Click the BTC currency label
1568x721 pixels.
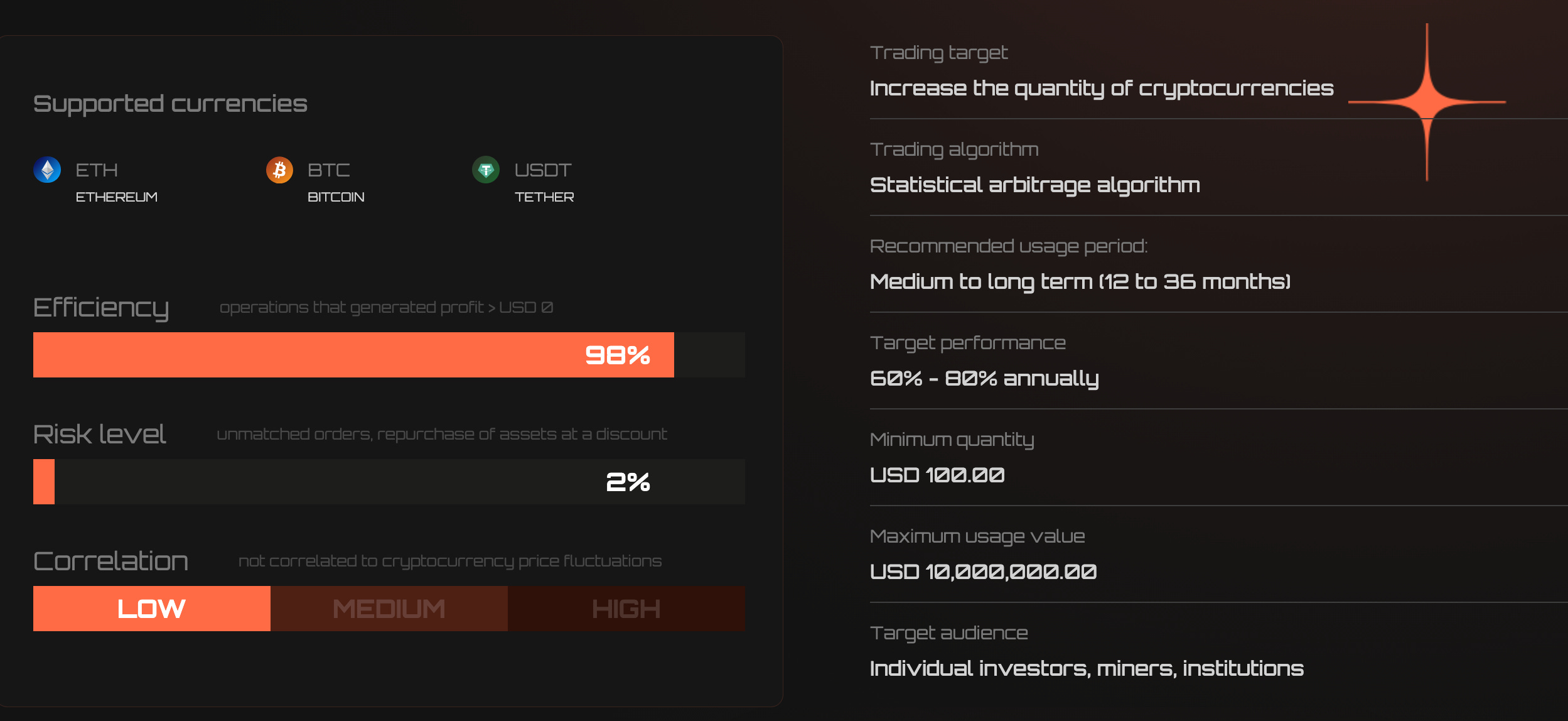[x=329, y=170]
